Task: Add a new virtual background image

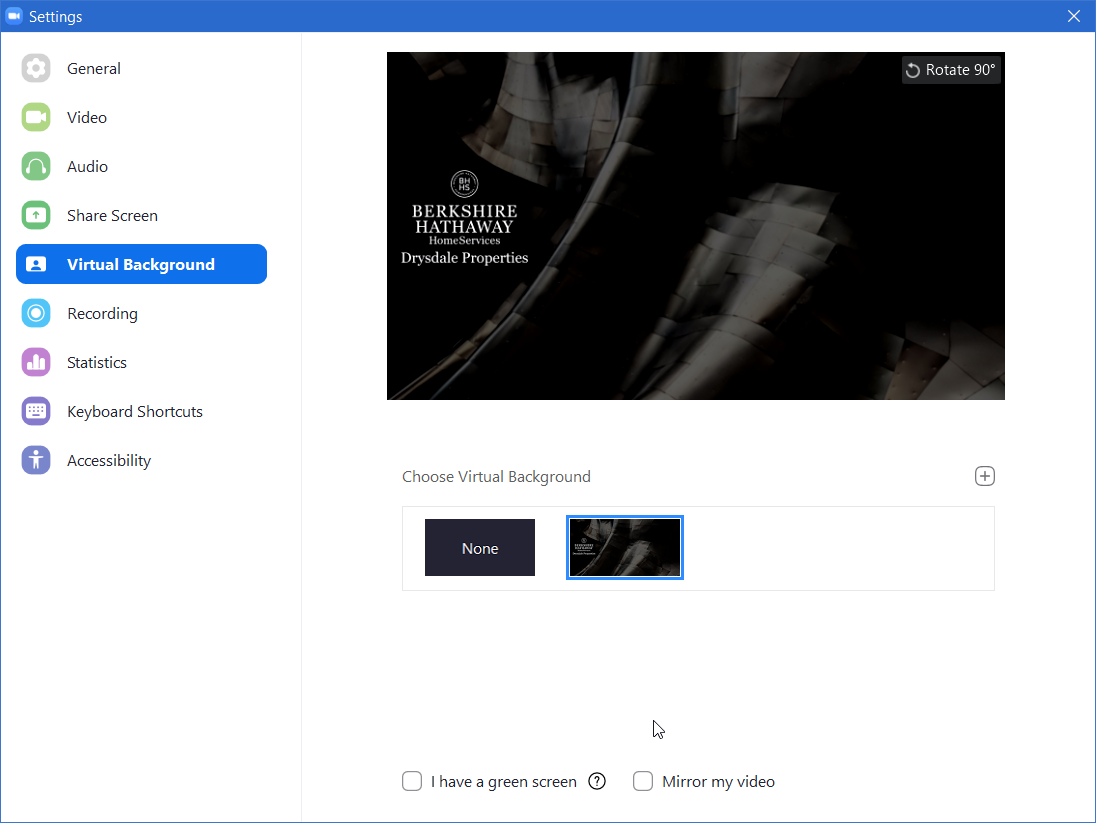Action: coord(984,476)
